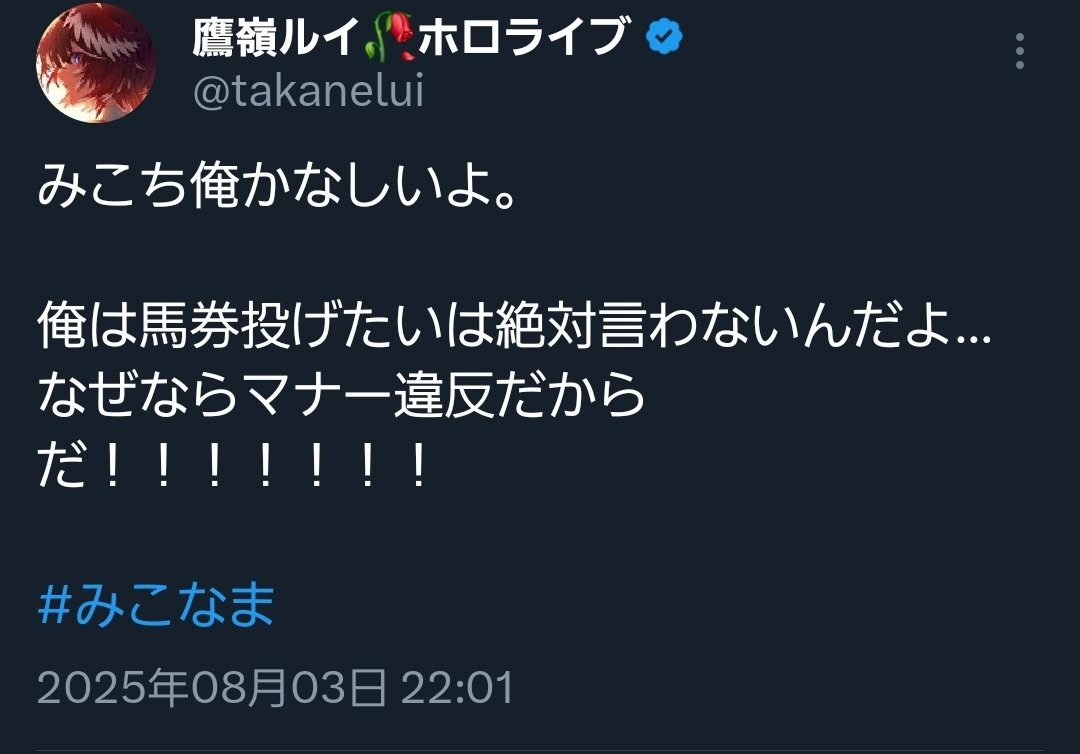1080x754 pixels.
Task: Click the 2025年08月03日 date text
Action: 211,687
